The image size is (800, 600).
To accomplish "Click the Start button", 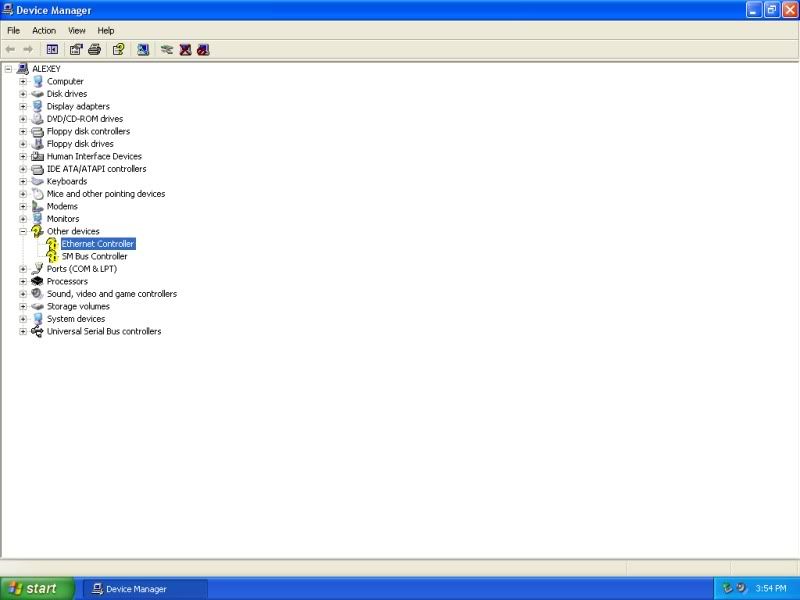I will click(37, 589).
